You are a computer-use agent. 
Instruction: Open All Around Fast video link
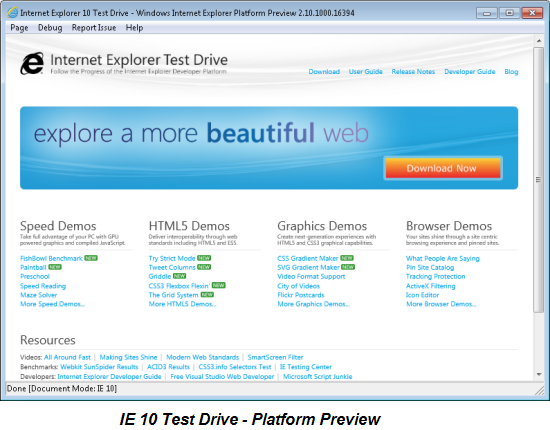tap(67, 357)
